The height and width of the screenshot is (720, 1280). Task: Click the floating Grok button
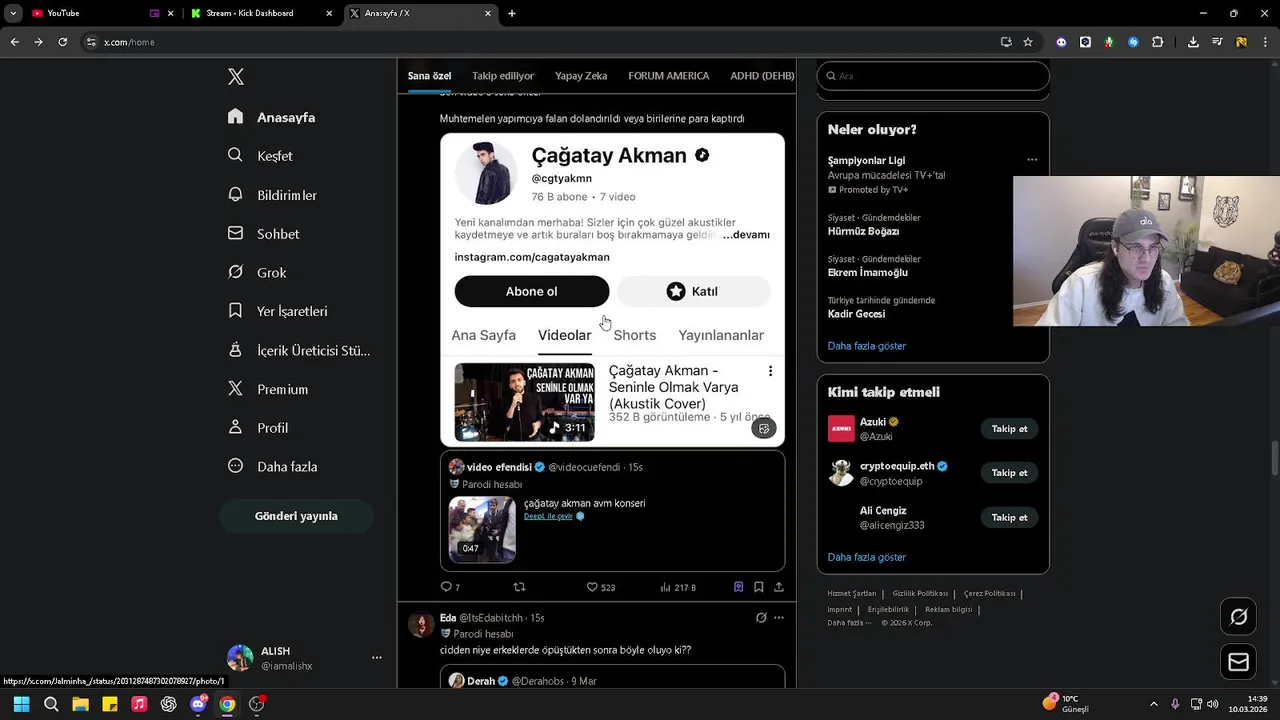(1238, 617)
